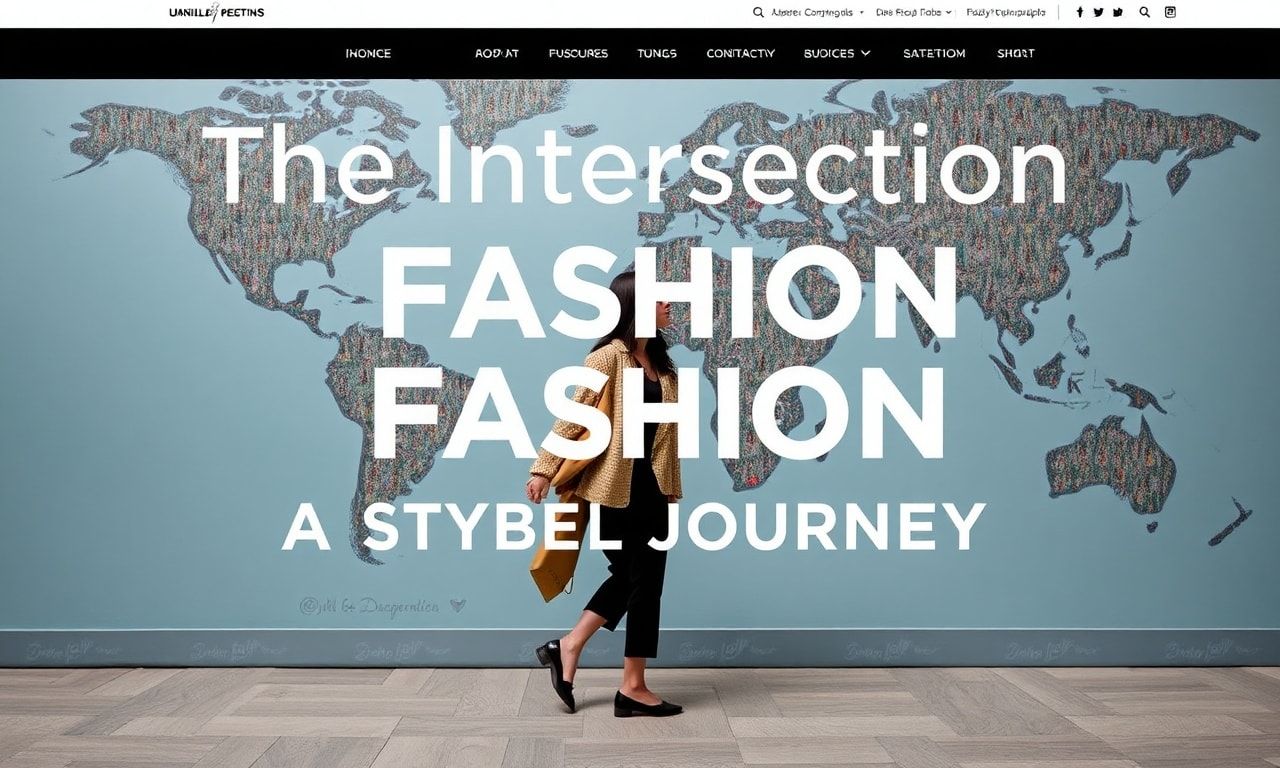
Task: Select the SATETIOM navigation item
Action: (934, 53)
